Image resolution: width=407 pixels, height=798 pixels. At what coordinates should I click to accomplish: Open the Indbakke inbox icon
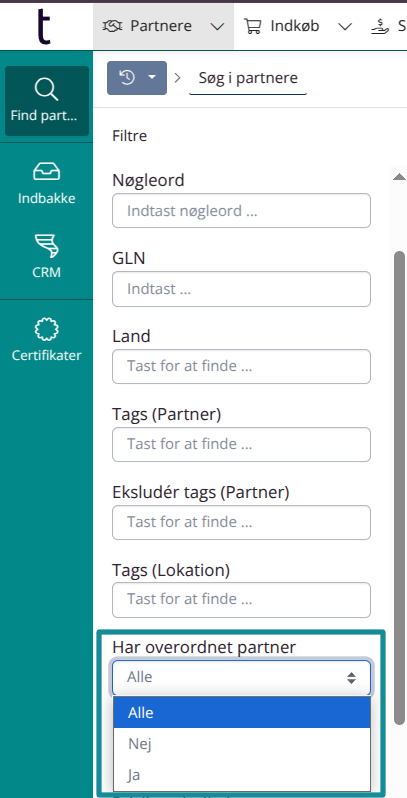pos(46,172)
